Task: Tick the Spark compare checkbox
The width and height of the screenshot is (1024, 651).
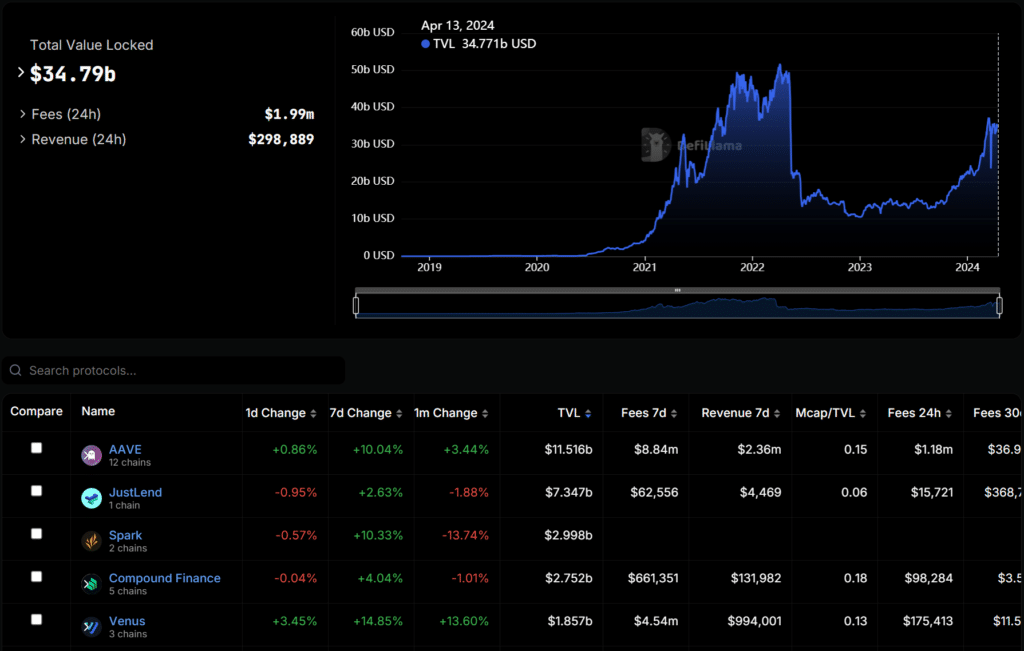Action: click(37, 533)
